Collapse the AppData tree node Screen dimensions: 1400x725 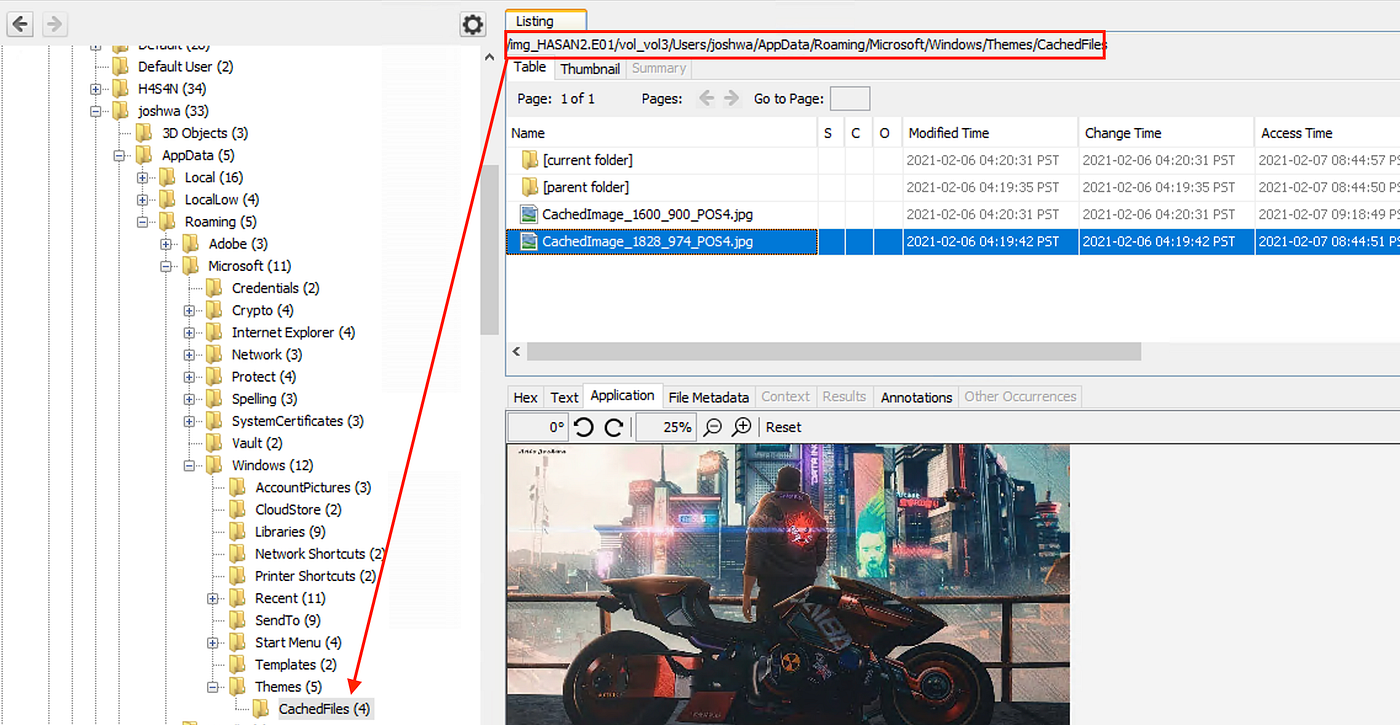pyautogui.click(x=119, y=155)
